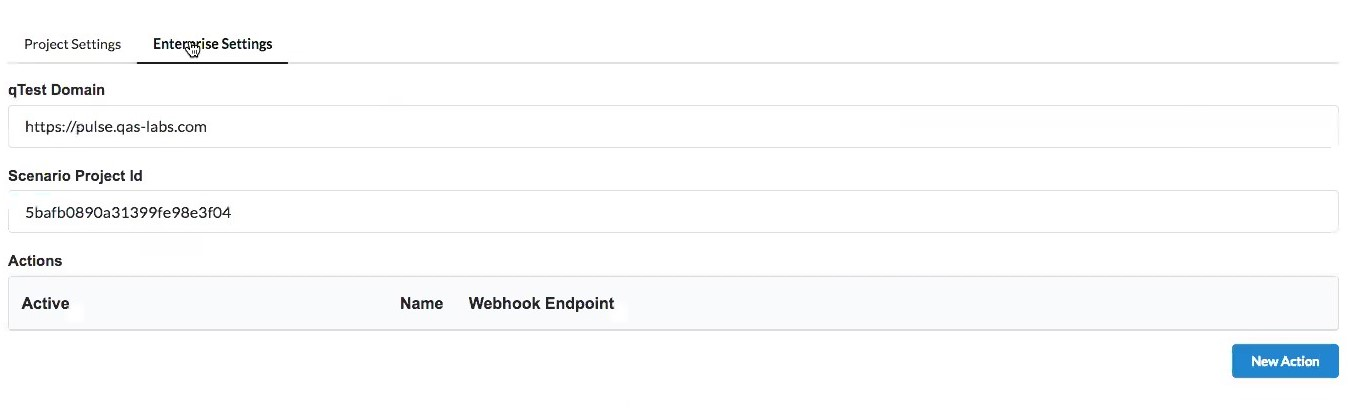Select the Enterprise Settings tab
This screenshot has height=408, width=1368.
tap(212, 44)
